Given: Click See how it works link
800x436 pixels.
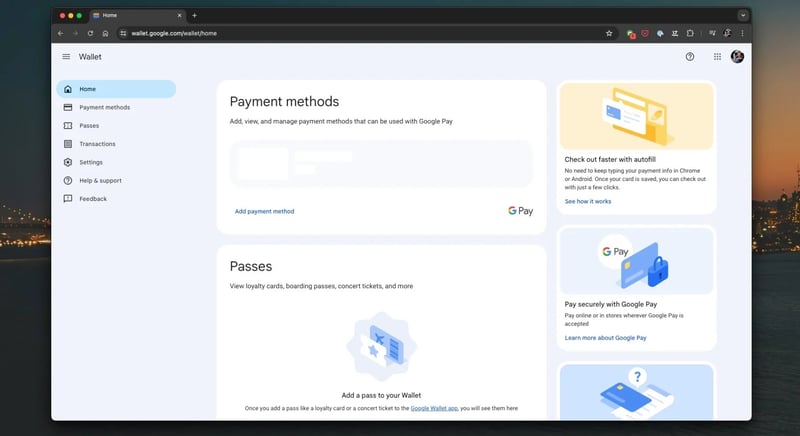Looking at the screenshot, I should click(x=588, y=201).
